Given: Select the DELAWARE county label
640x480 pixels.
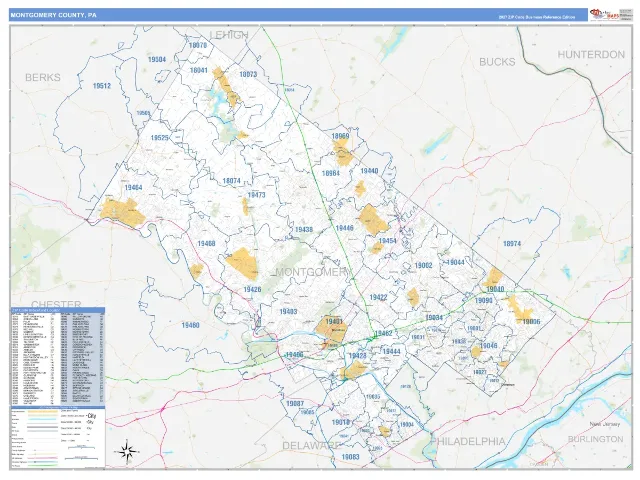Looking at the screenshot, I should (x=311, y=445).
